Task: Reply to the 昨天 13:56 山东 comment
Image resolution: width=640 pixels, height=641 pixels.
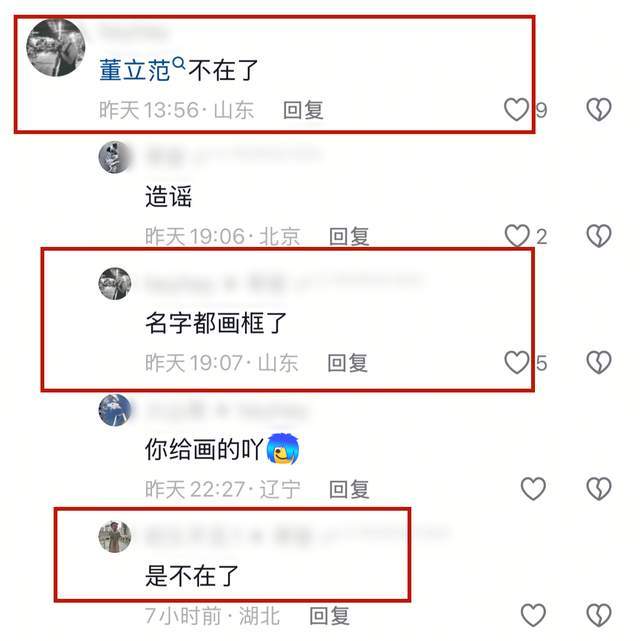Action: [x=304, y=110]
